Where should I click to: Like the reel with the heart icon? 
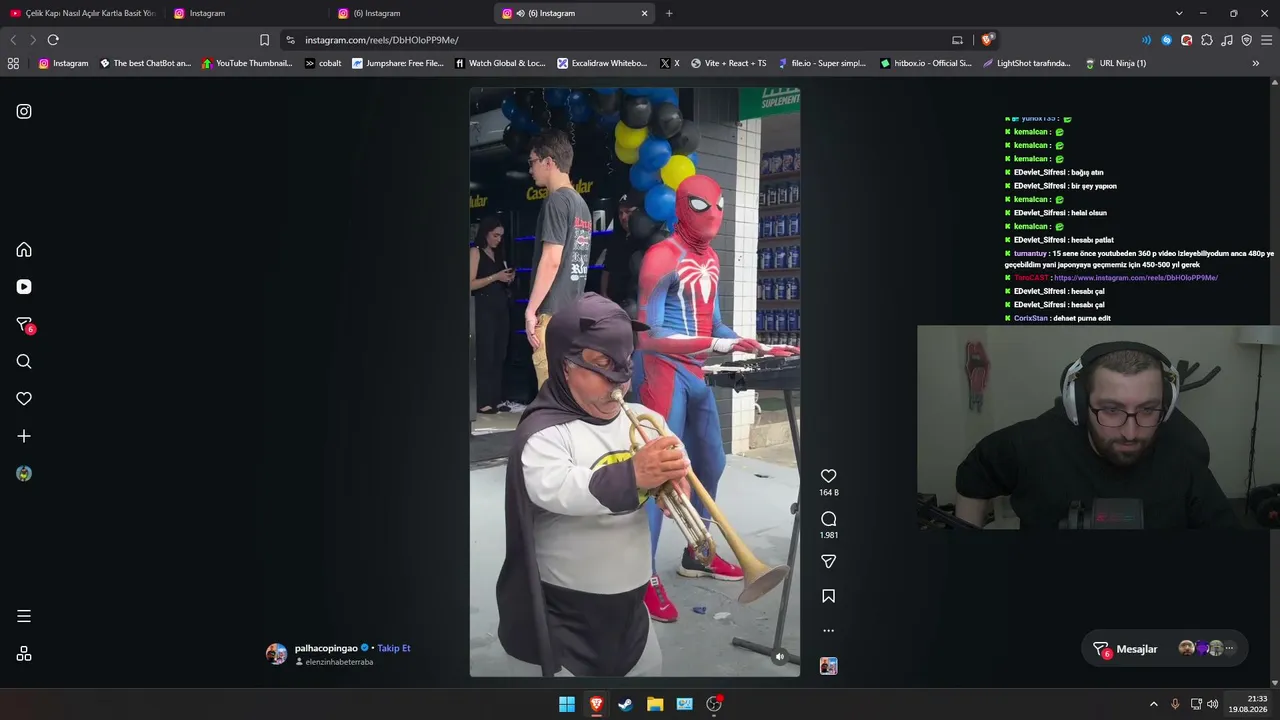[828, 476]
